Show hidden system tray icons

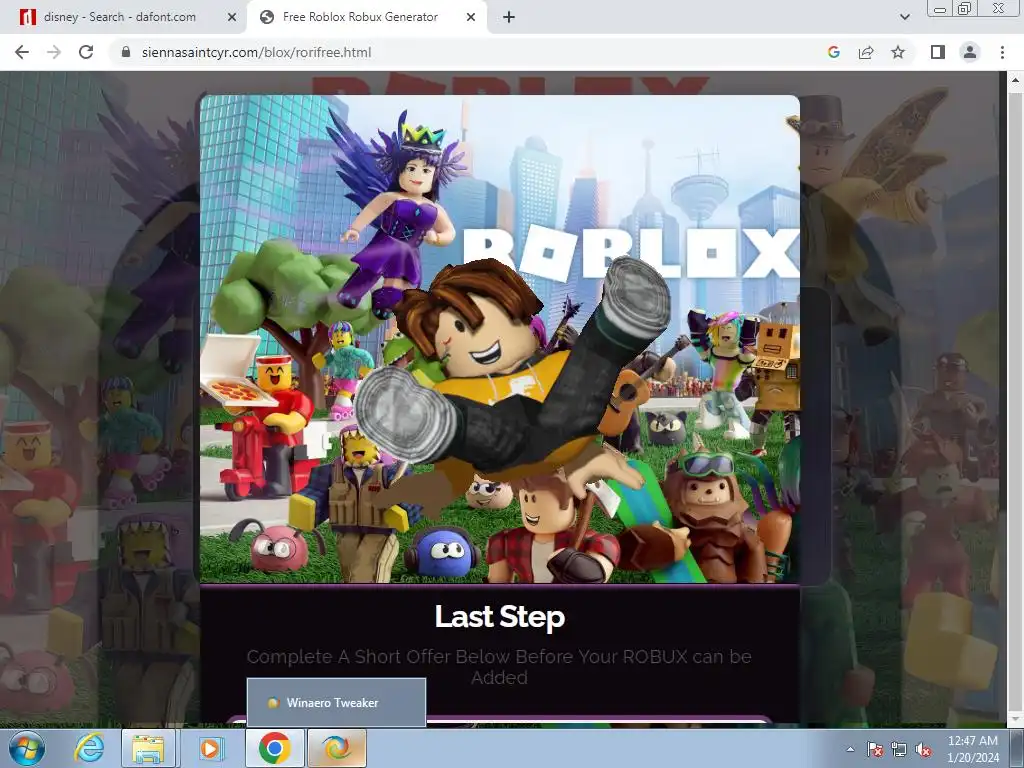(x=850, y=749)
